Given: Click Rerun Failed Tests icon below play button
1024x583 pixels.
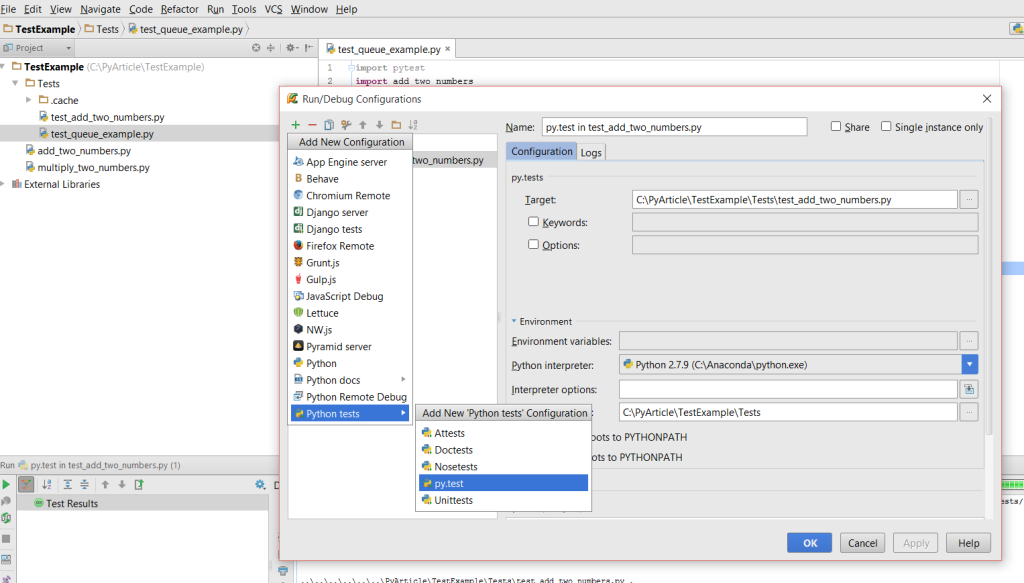Looking at the screenshot, I should (x=6, y=501).
